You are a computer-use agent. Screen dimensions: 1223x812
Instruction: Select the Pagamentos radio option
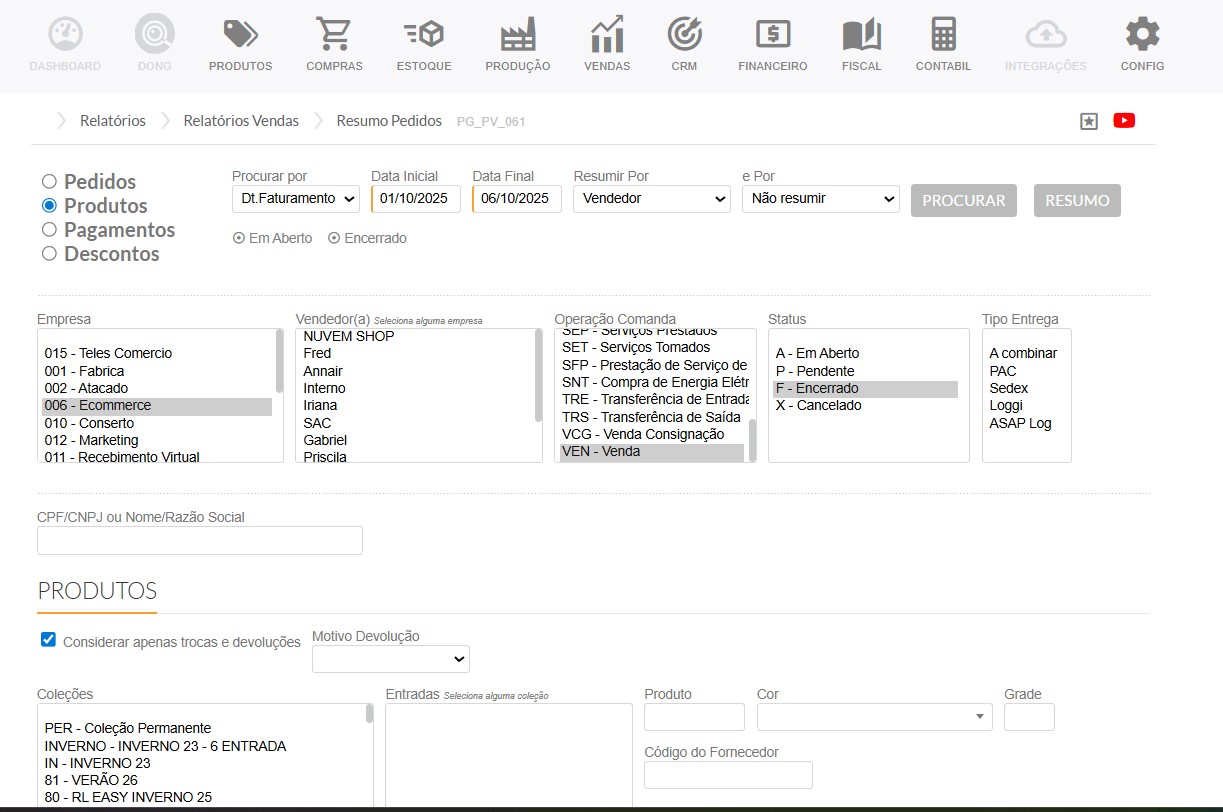coord(49,230)
